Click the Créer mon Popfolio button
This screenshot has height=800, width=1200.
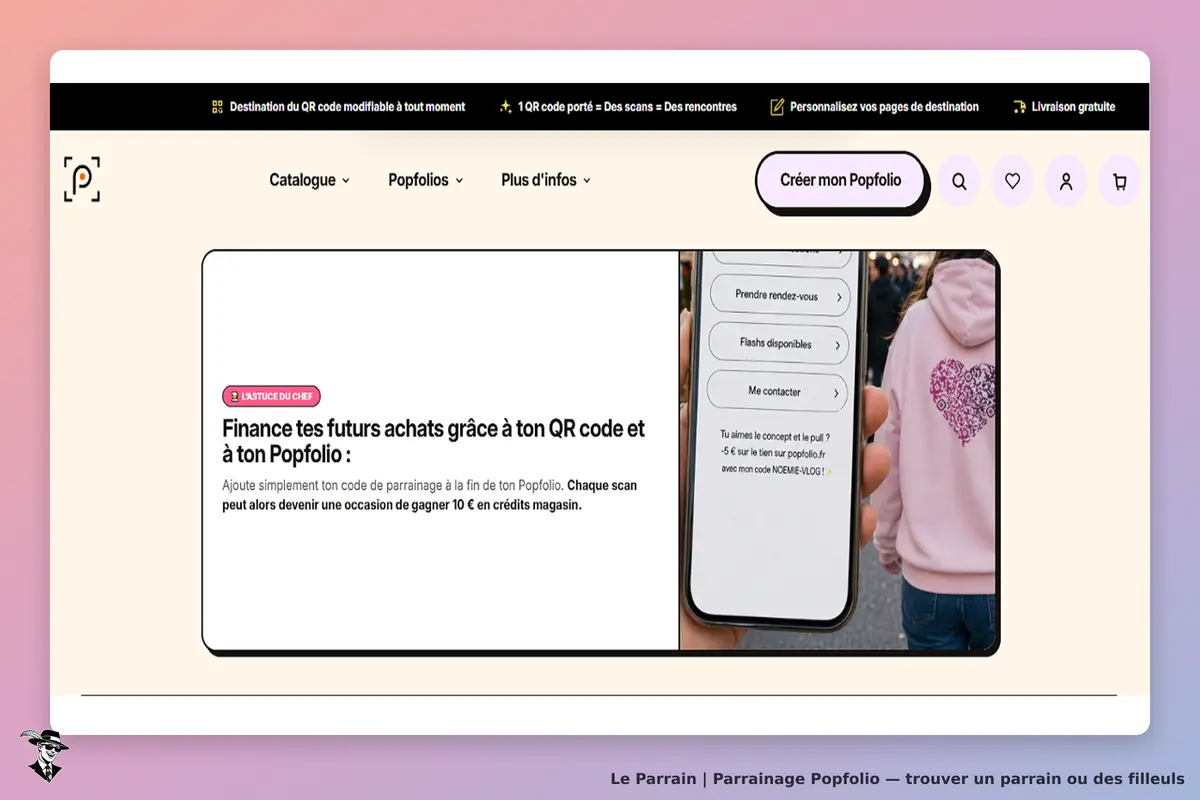coord(841,181)
